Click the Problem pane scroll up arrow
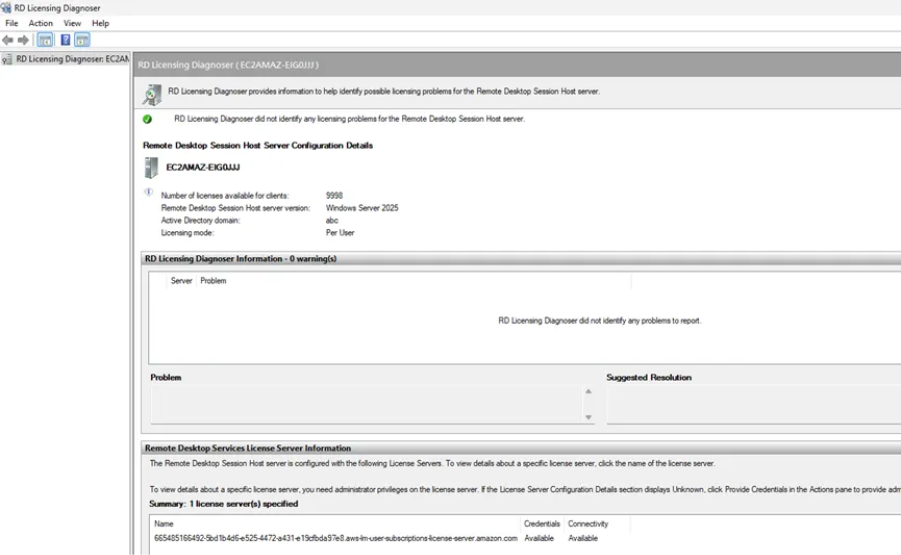The image size is (901, 555). point(588,392)
